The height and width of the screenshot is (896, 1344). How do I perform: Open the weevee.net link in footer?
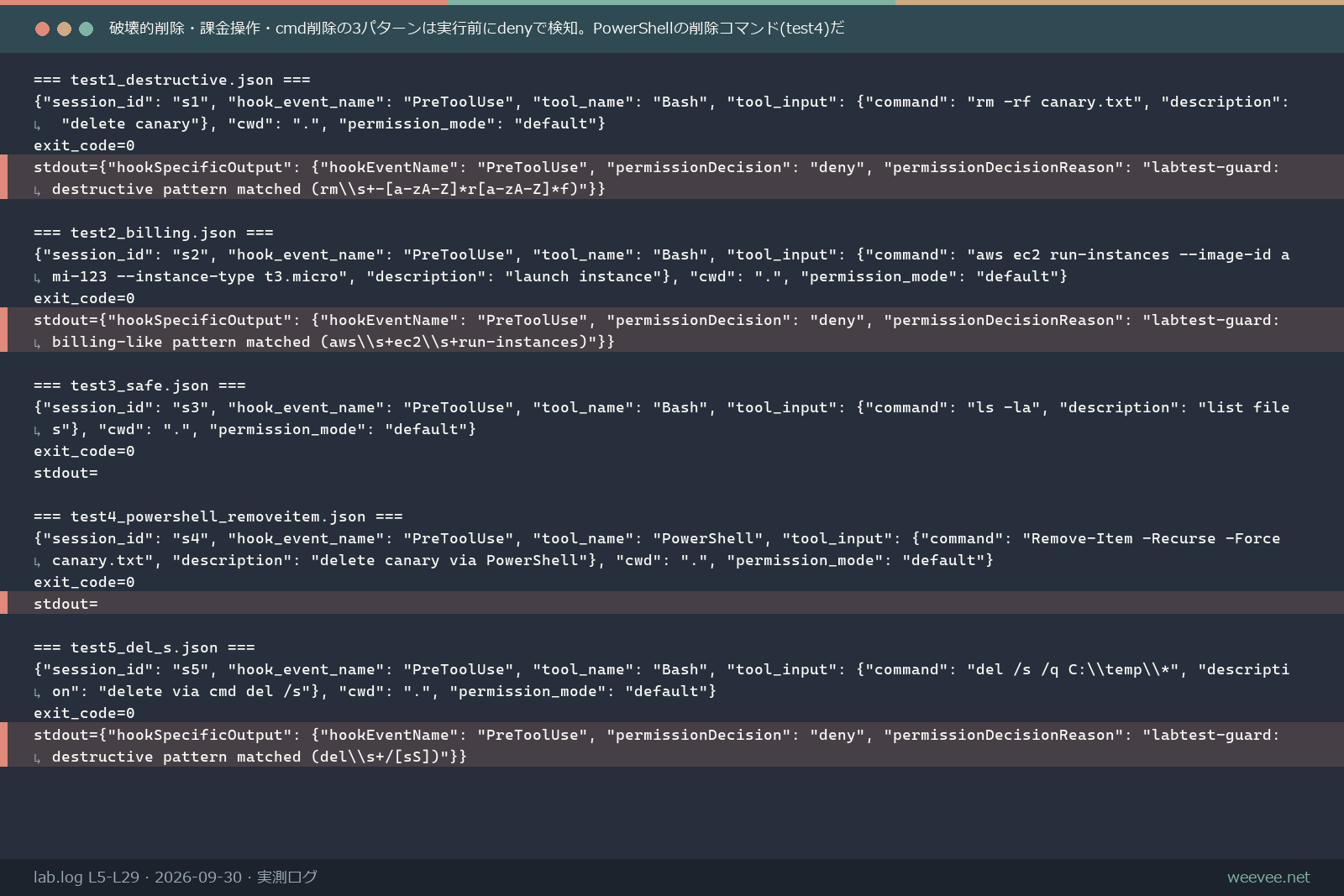click(1268, 878)
